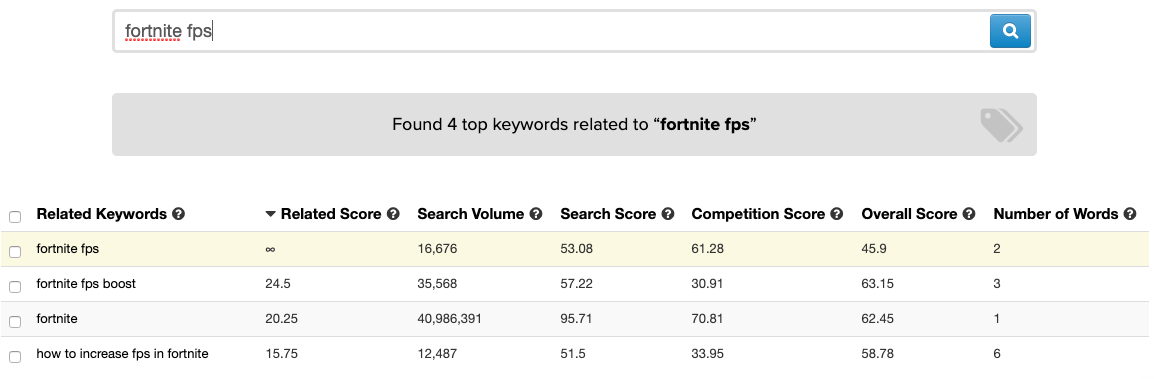Sort by Competition Score column header
This screenshot has height=379, width=1154.
(x=758, y=214)
